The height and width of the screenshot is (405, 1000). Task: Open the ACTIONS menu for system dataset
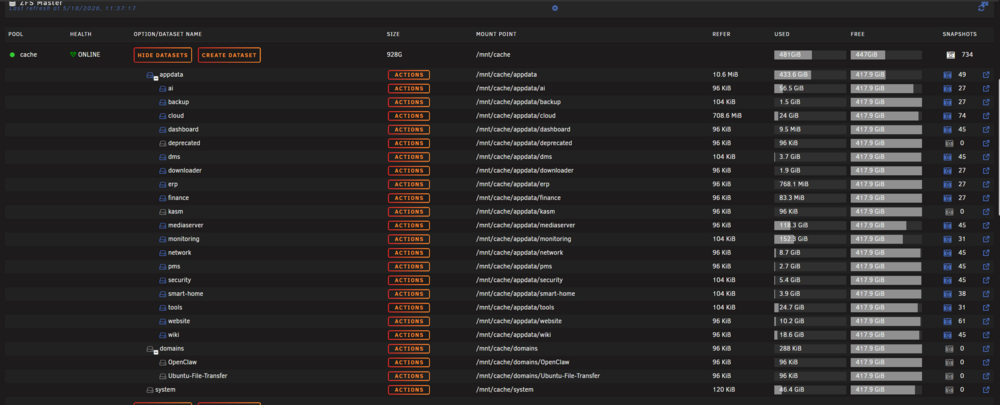tap(409, 390)
